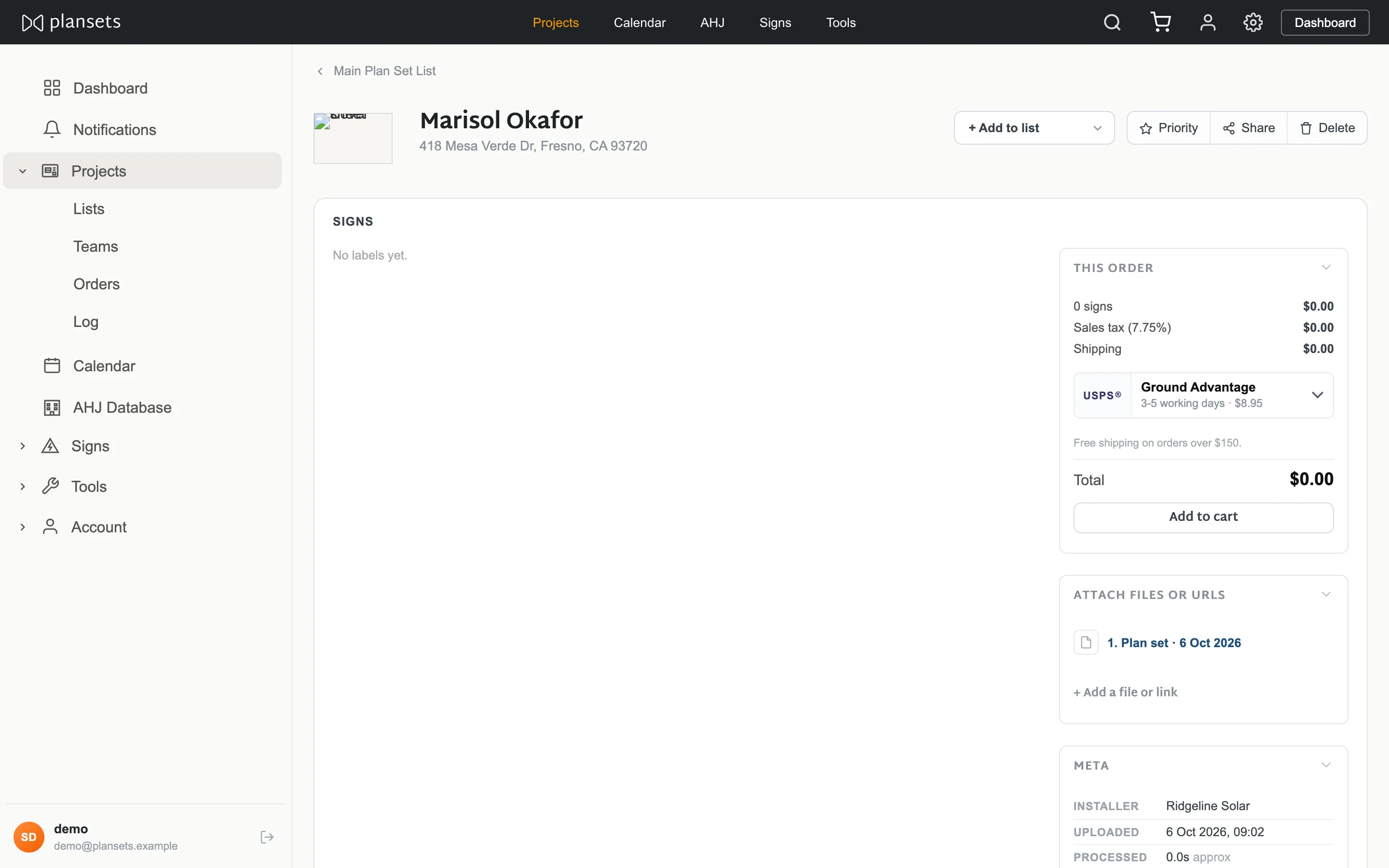Click Add a file or link
This screenshot has width=1389, height=868.
point(1125,692)
